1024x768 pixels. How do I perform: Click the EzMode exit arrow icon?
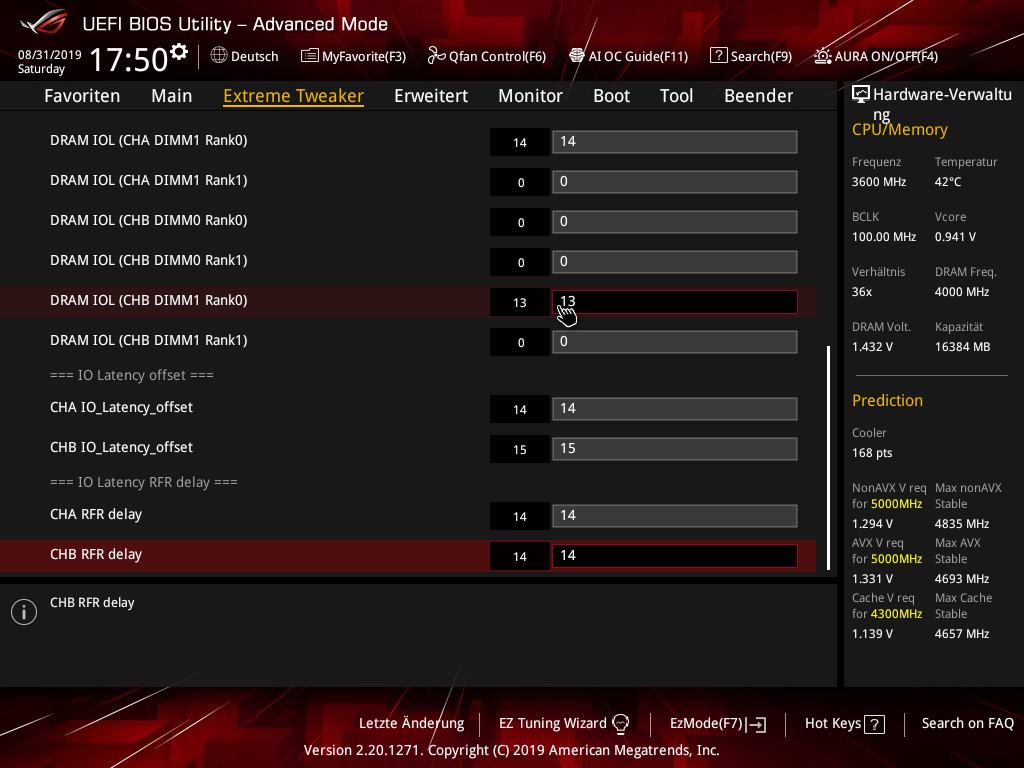tap(756, 724)
